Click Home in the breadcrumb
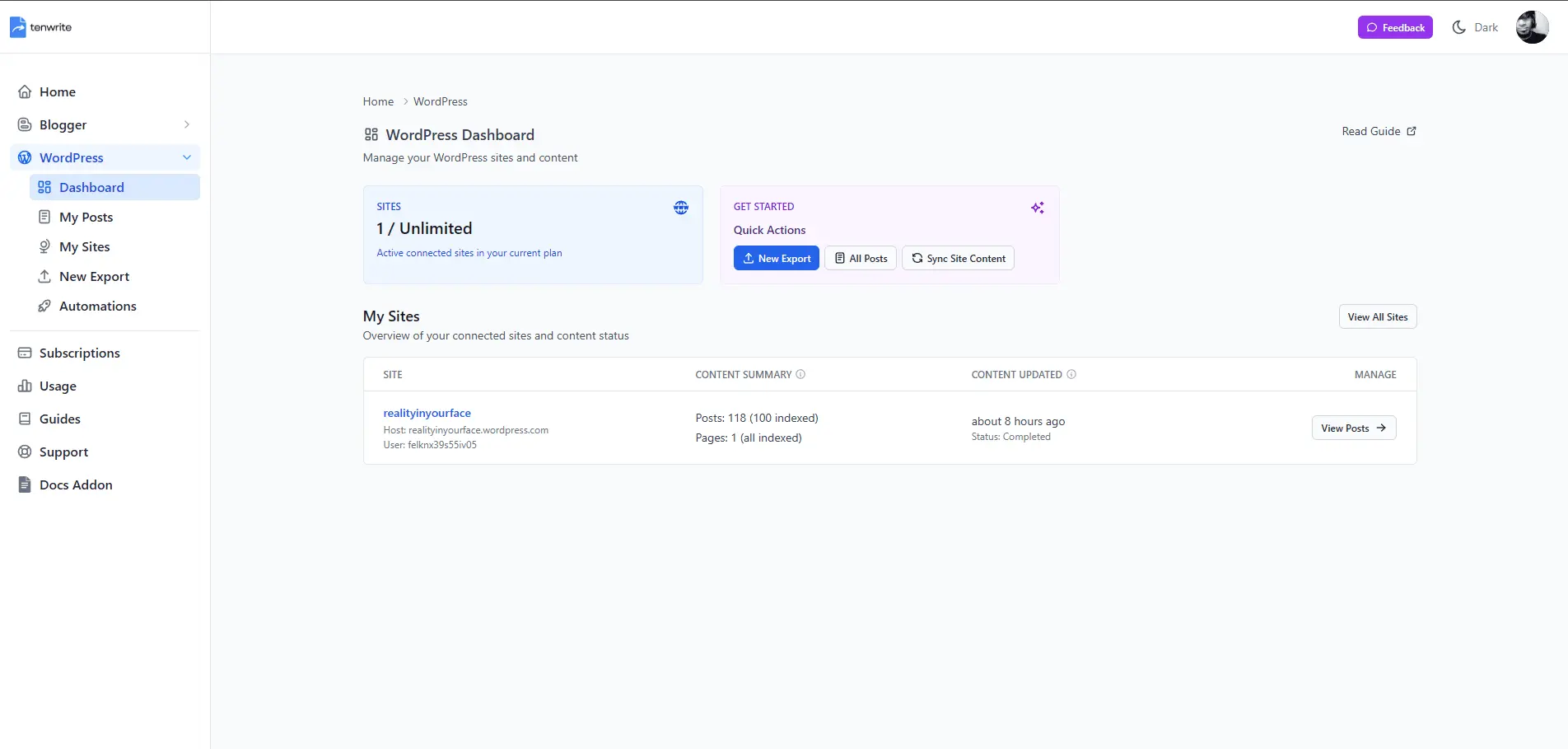The height and width of the screenshot is (749, 1568). tap(378, 101)
